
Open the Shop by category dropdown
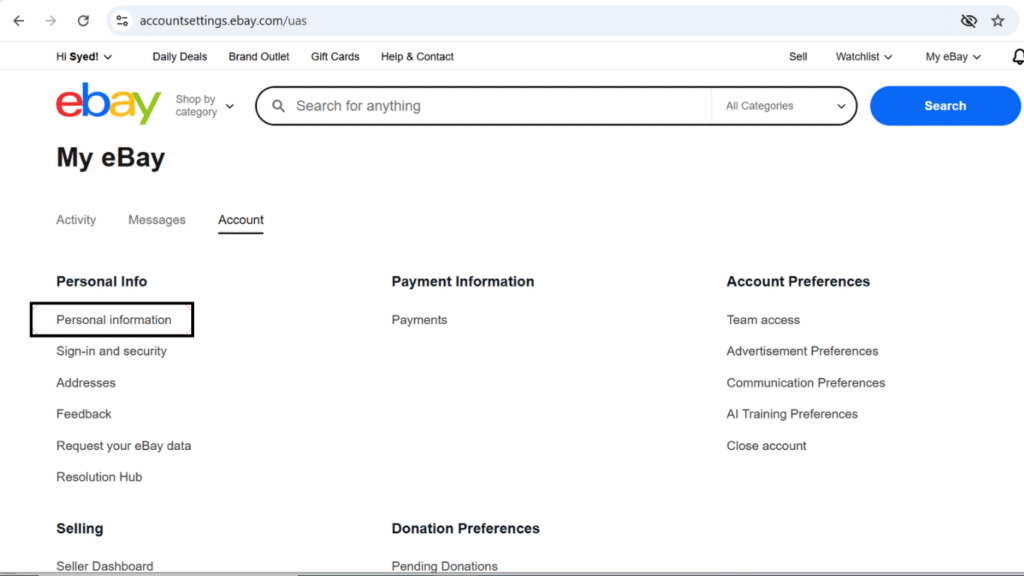click(x=203, y=105)
